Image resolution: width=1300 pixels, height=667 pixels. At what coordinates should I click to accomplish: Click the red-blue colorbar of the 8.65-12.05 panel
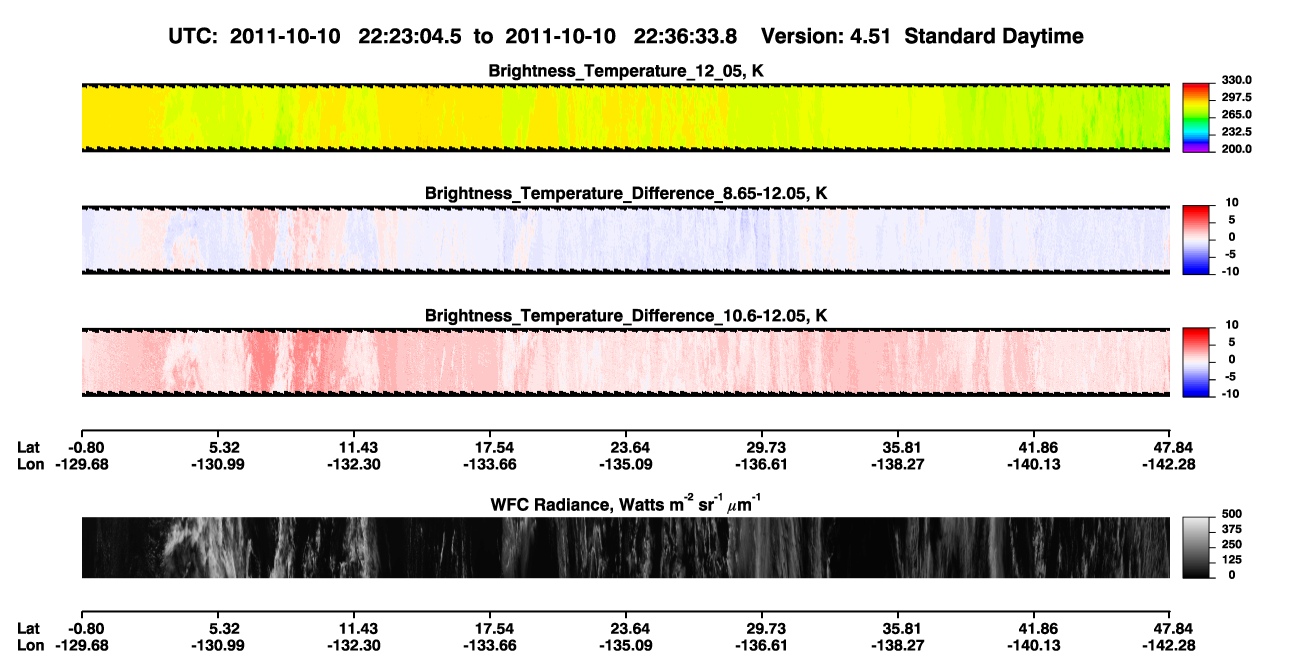click(x=1197, y=240)
